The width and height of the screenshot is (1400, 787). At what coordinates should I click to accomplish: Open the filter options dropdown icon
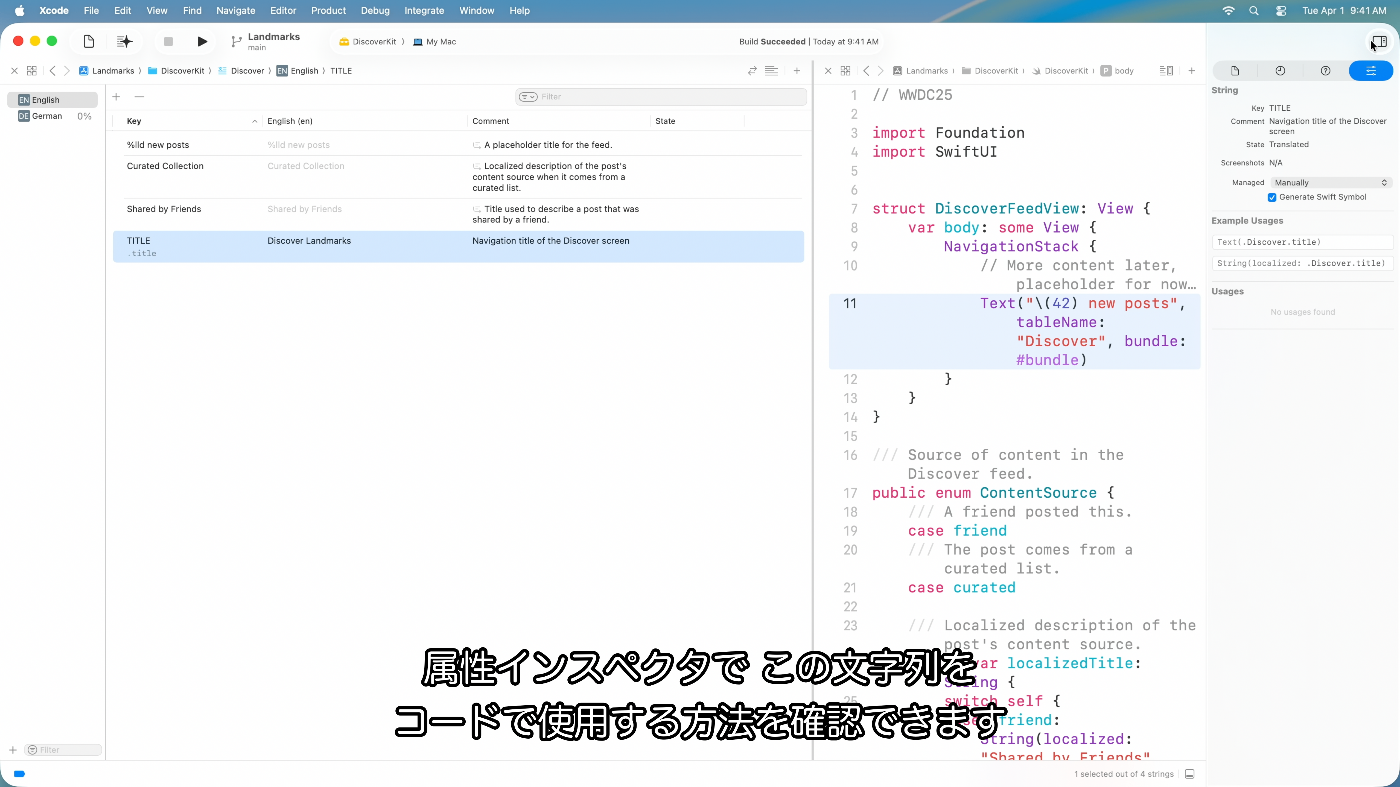click(x=529, y=97)
